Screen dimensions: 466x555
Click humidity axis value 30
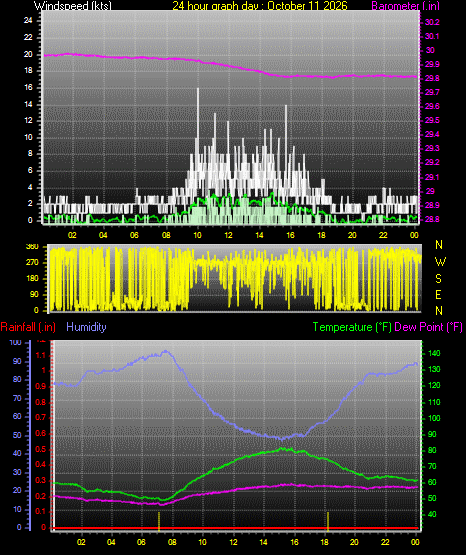click(17, 472)
